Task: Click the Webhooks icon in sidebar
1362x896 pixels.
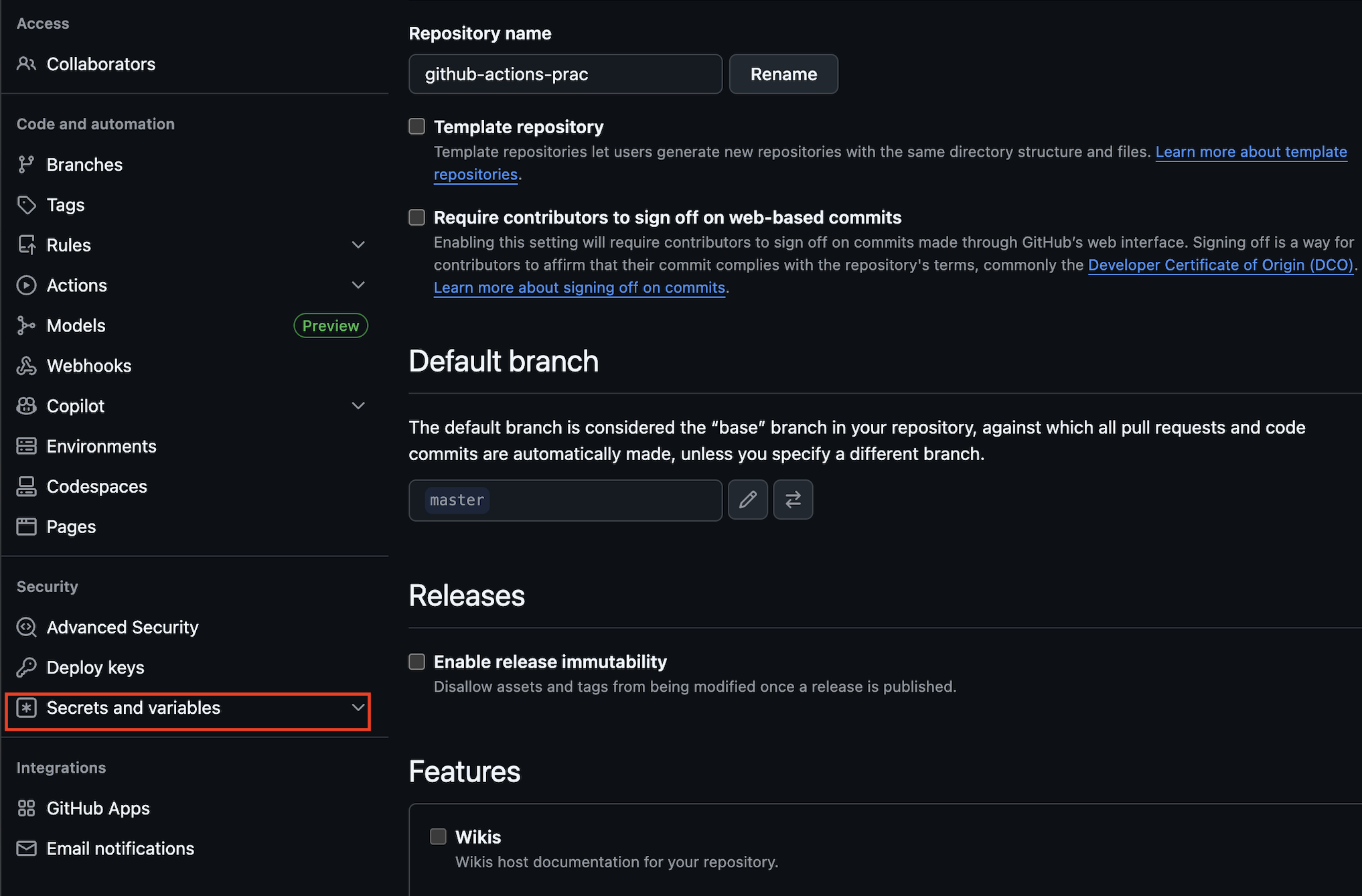Action: [x=26, y=366]
